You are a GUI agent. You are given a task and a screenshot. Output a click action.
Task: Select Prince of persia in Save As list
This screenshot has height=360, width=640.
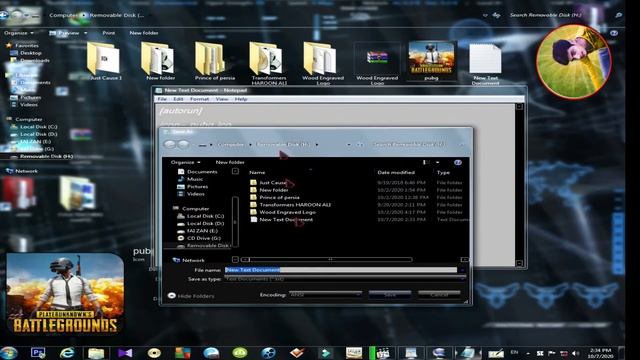click(275, 197)
